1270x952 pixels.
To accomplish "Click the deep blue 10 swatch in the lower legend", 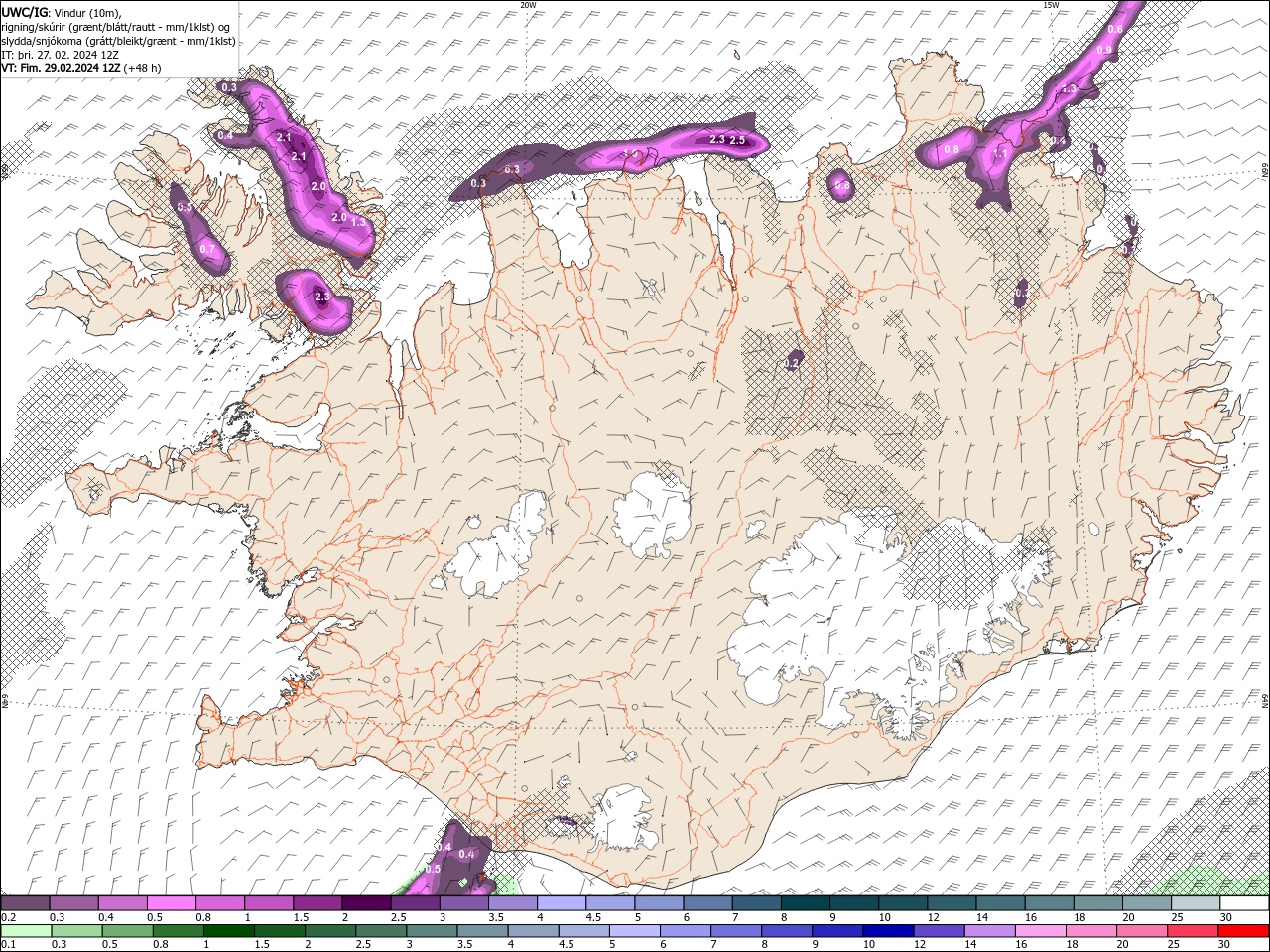I will (888, 931).
